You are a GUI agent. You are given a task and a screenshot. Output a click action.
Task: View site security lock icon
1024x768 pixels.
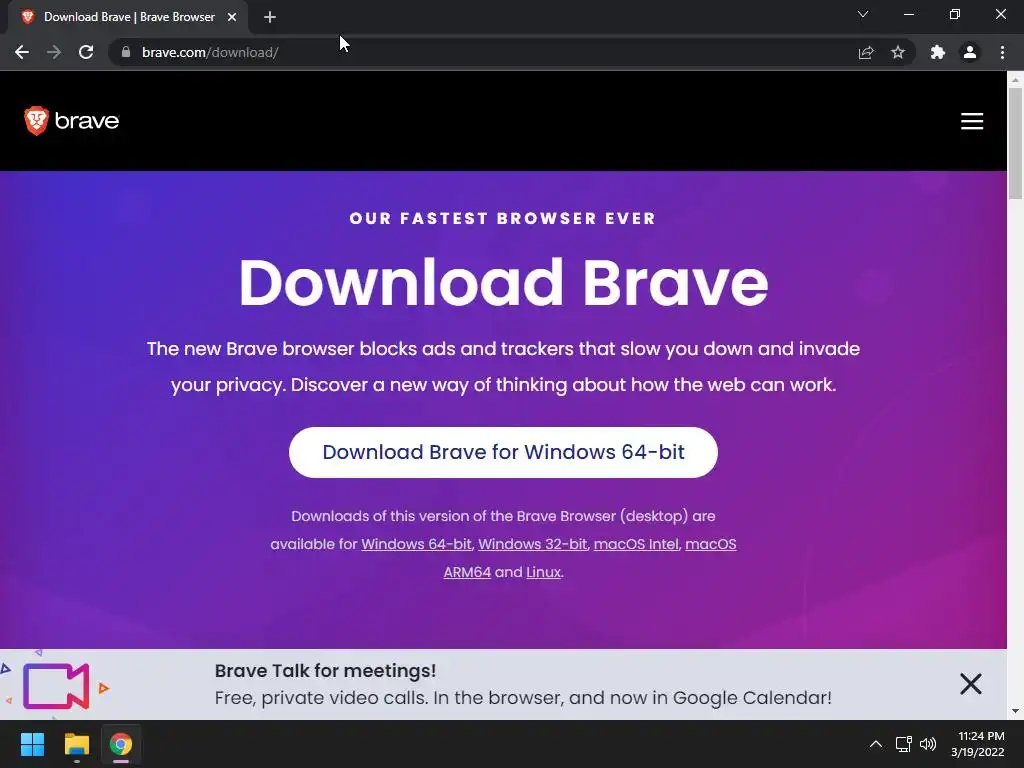126,52
